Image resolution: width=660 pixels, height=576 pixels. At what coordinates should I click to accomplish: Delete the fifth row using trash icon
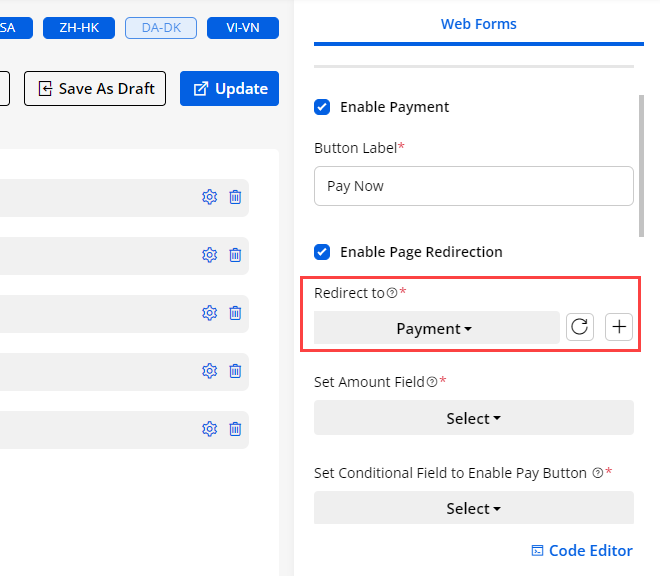tap(235, 429)
